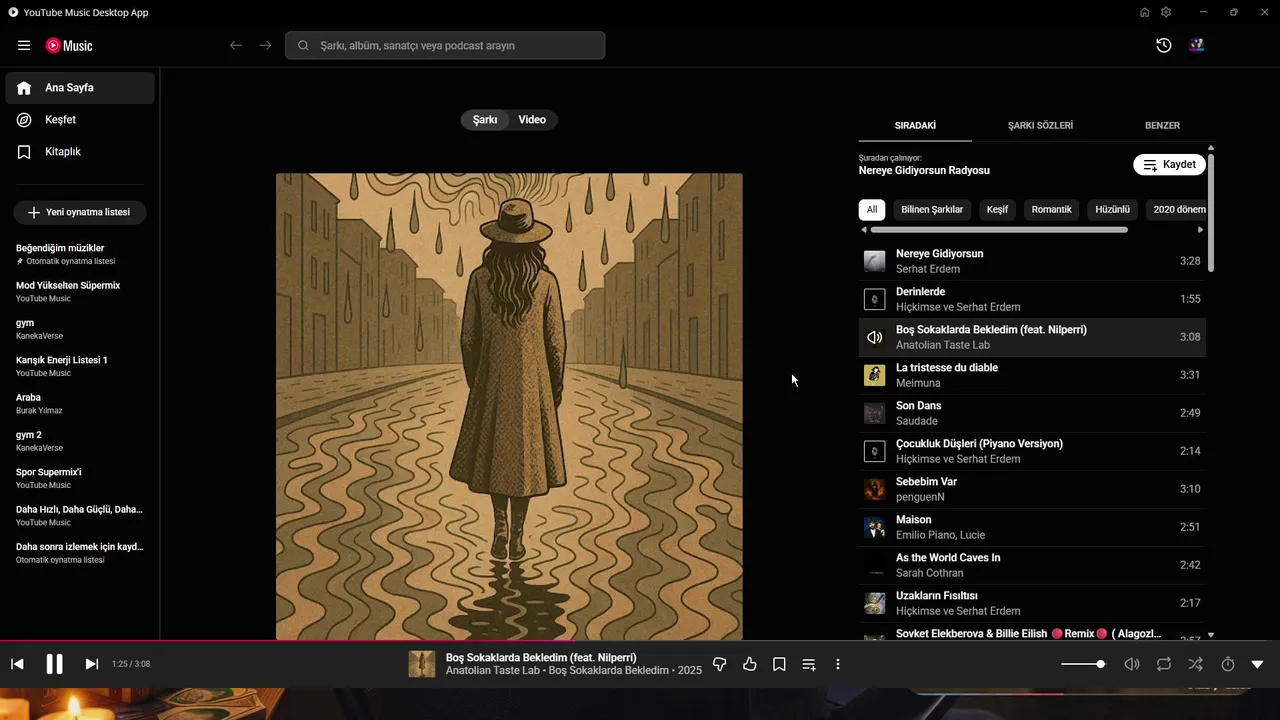Open listening history clock icon
The image size is (1280, 720).
pos(1163,45)
